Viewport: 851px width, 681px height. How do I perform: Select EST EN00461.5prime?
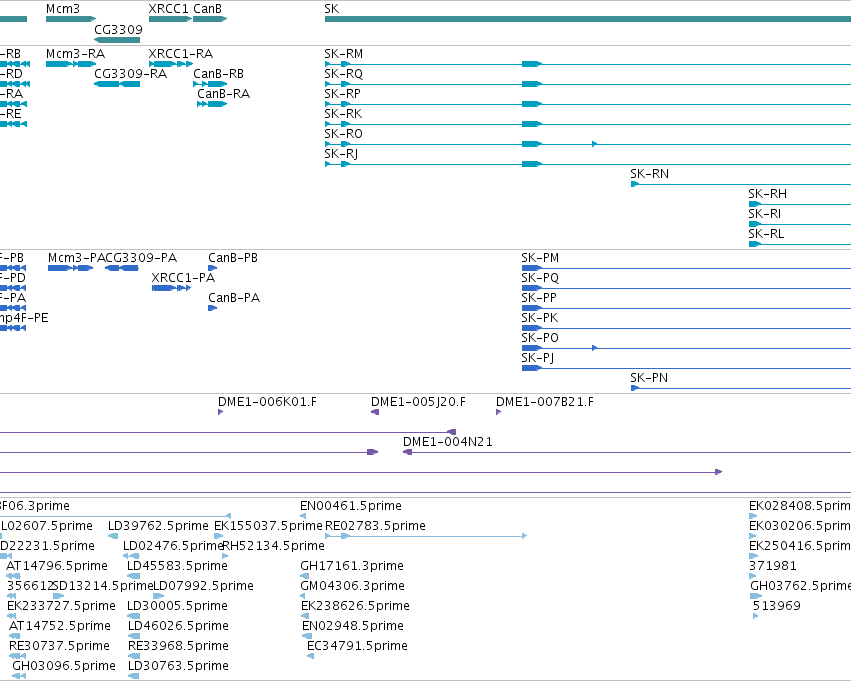click(x=303, y=516)
